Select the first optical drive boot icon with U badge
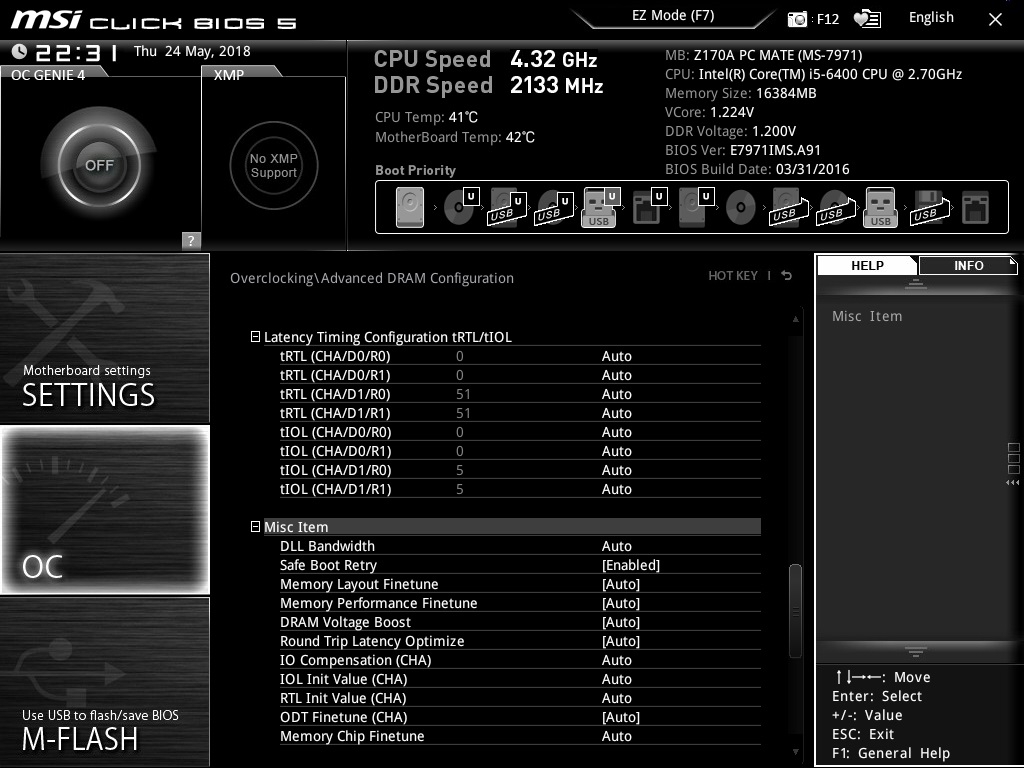This screenshot has width=1024, height=768. (461, 207)
